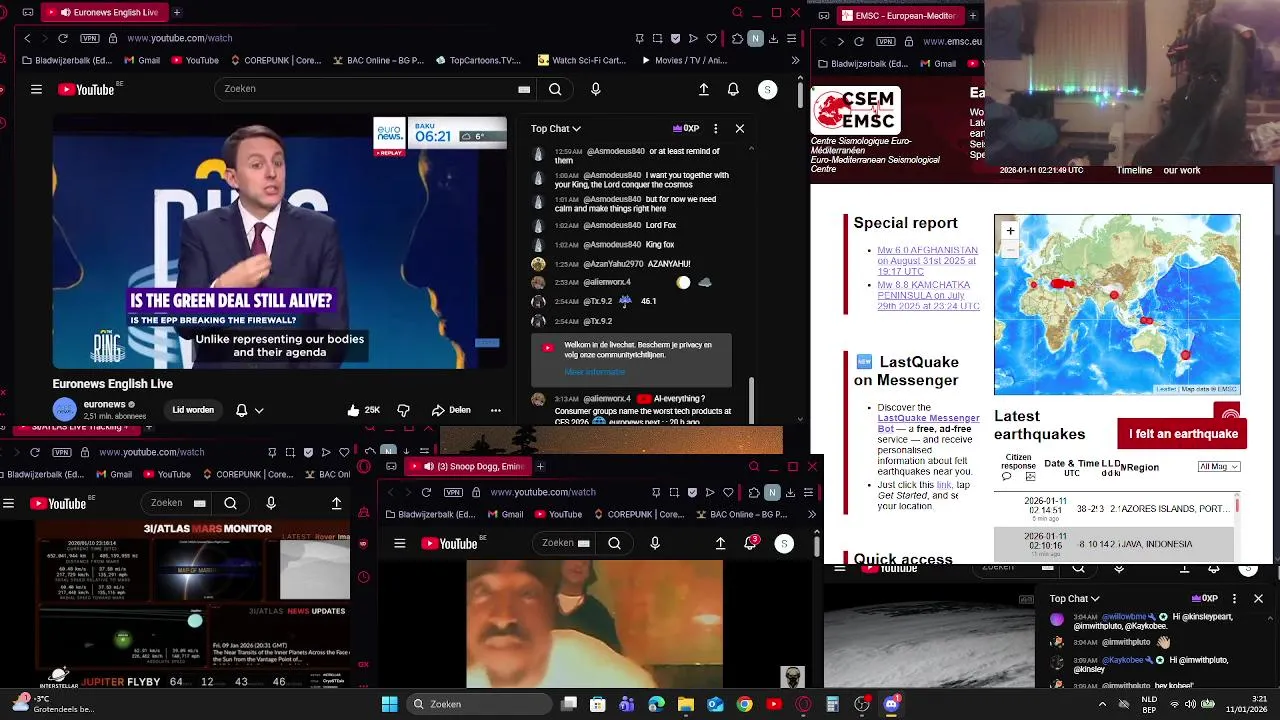Screen dimensions: 1280x720
Task: Open File Explorer from the taskbar
Action: coord(686,704)
